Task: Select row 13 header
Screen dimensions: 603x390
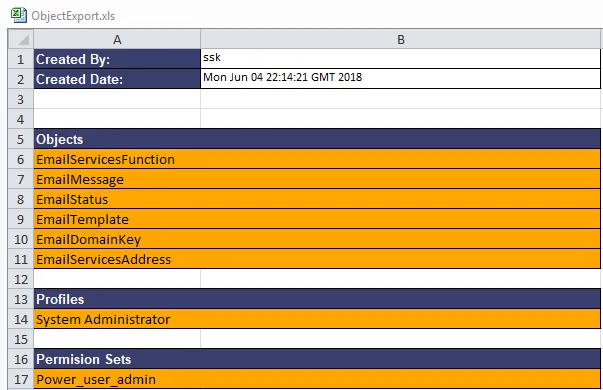Action: pyautogui.click(x=21, y=299)
